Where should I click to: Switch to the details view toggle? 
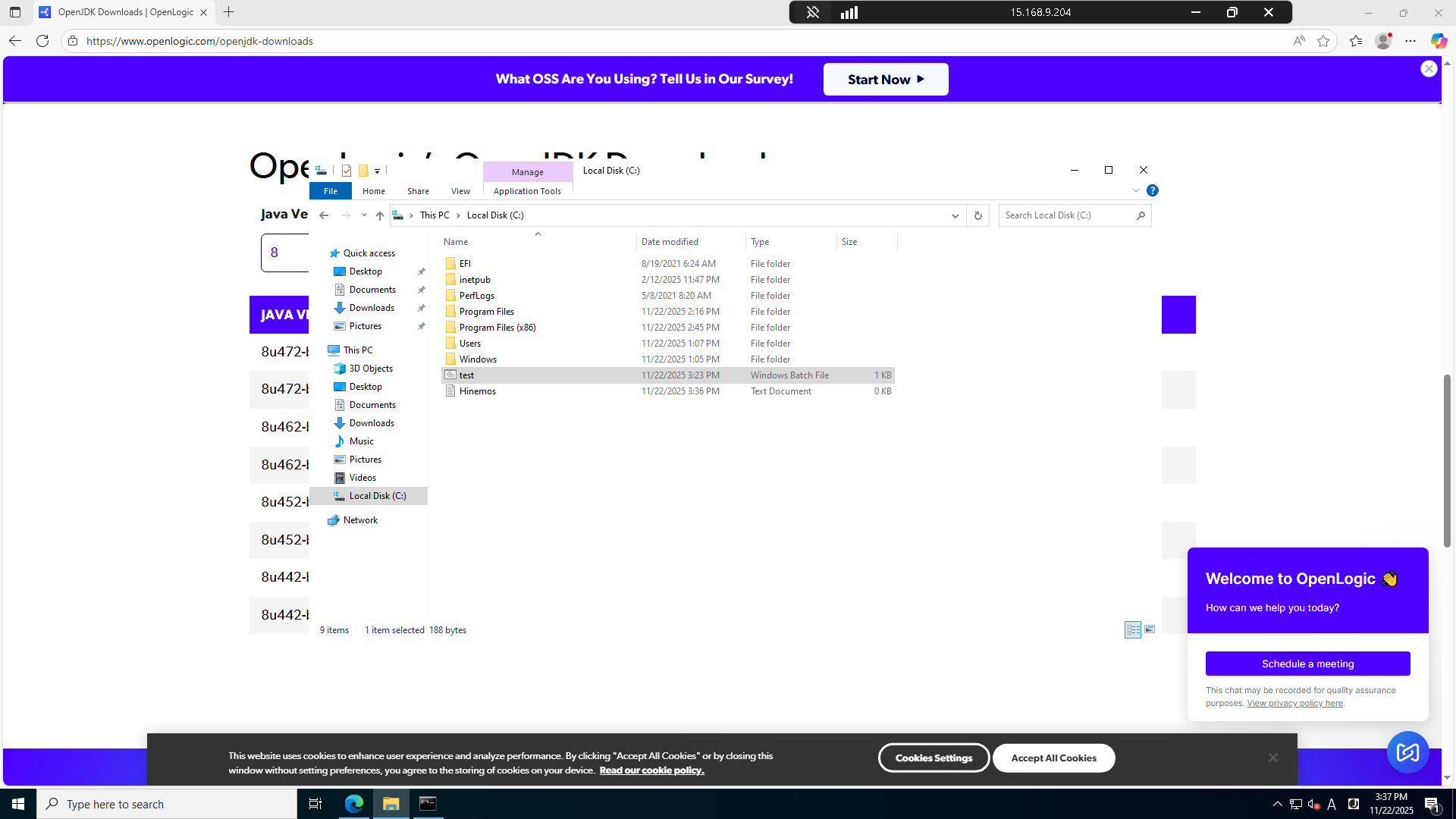click(1133, 630)
